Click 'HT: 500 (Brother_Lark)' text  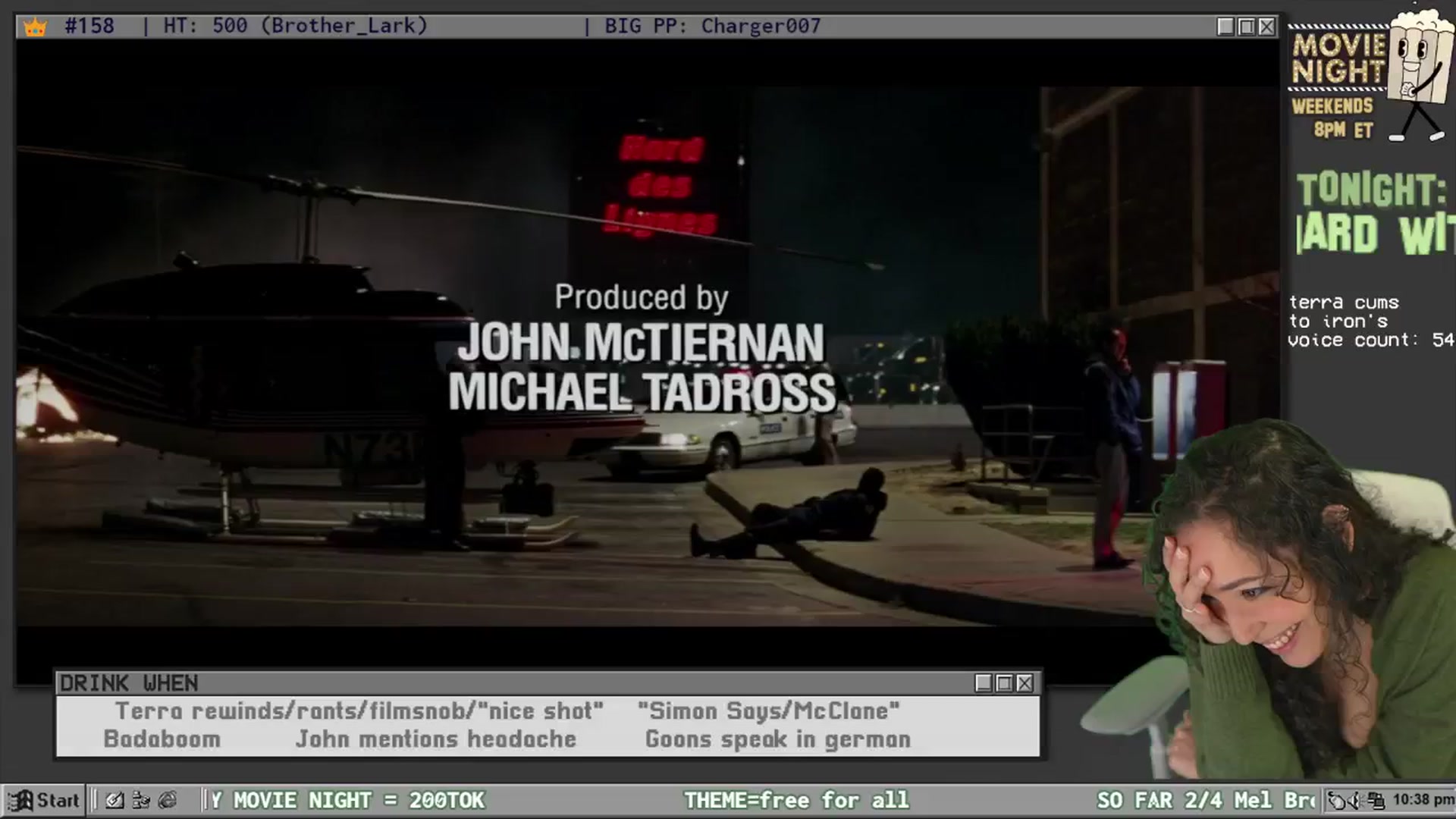click(x=296, y=26)
